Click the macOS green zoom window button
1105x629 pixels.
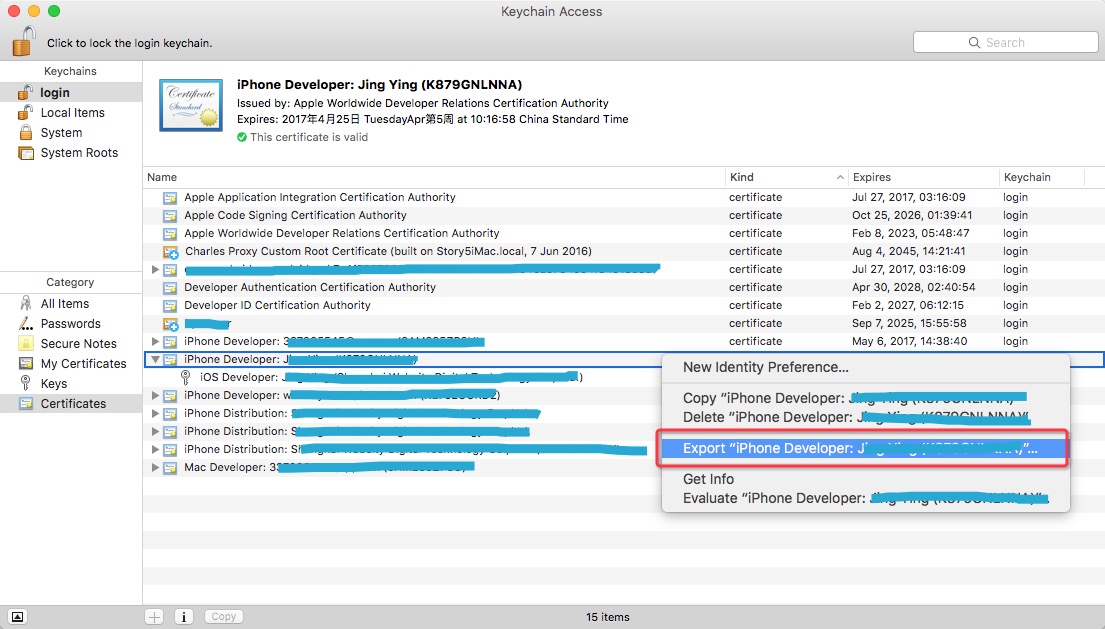[54, 11]
